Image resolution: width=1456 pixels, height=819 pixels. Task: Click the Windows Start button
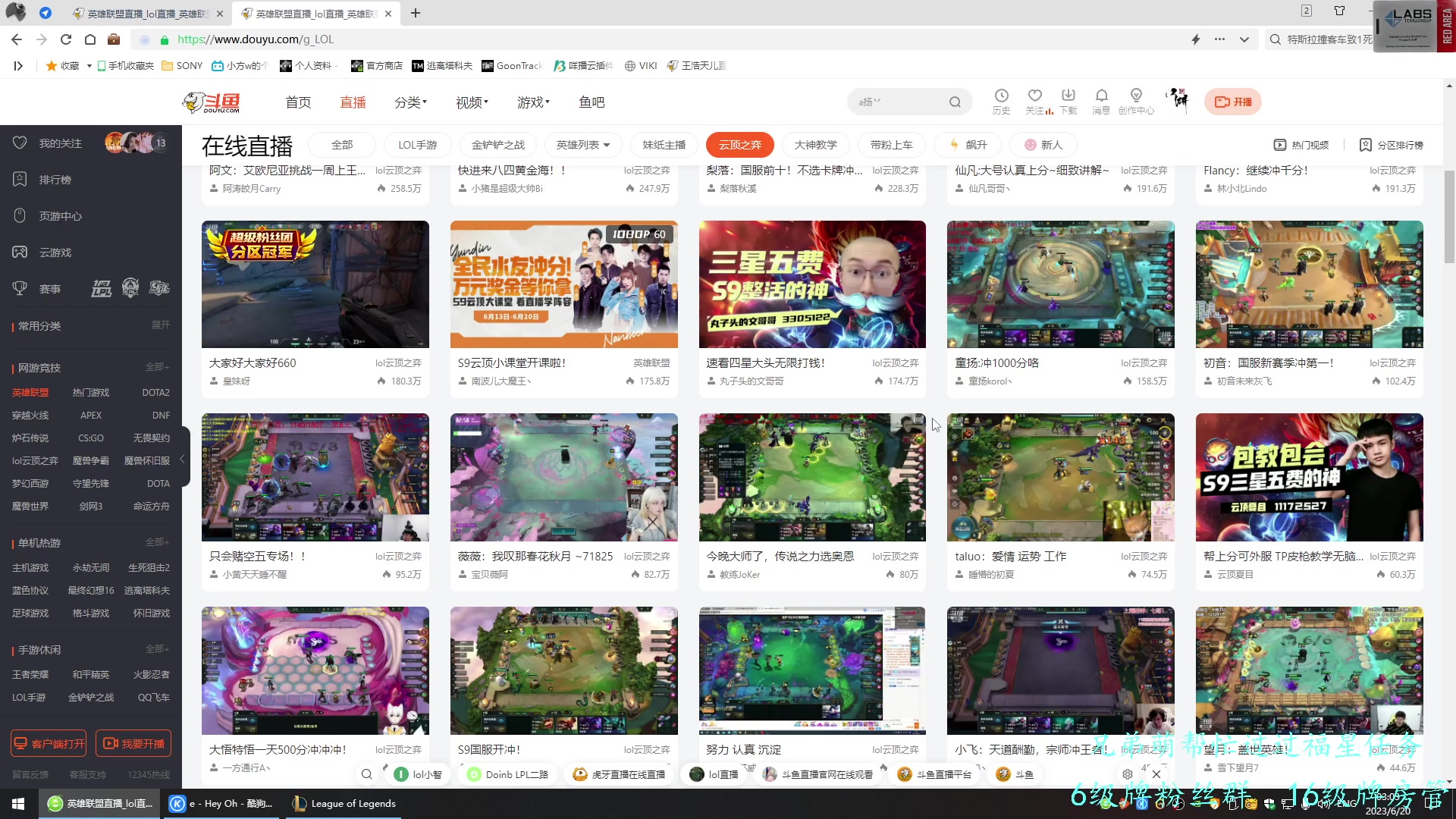tap(18, 803)
